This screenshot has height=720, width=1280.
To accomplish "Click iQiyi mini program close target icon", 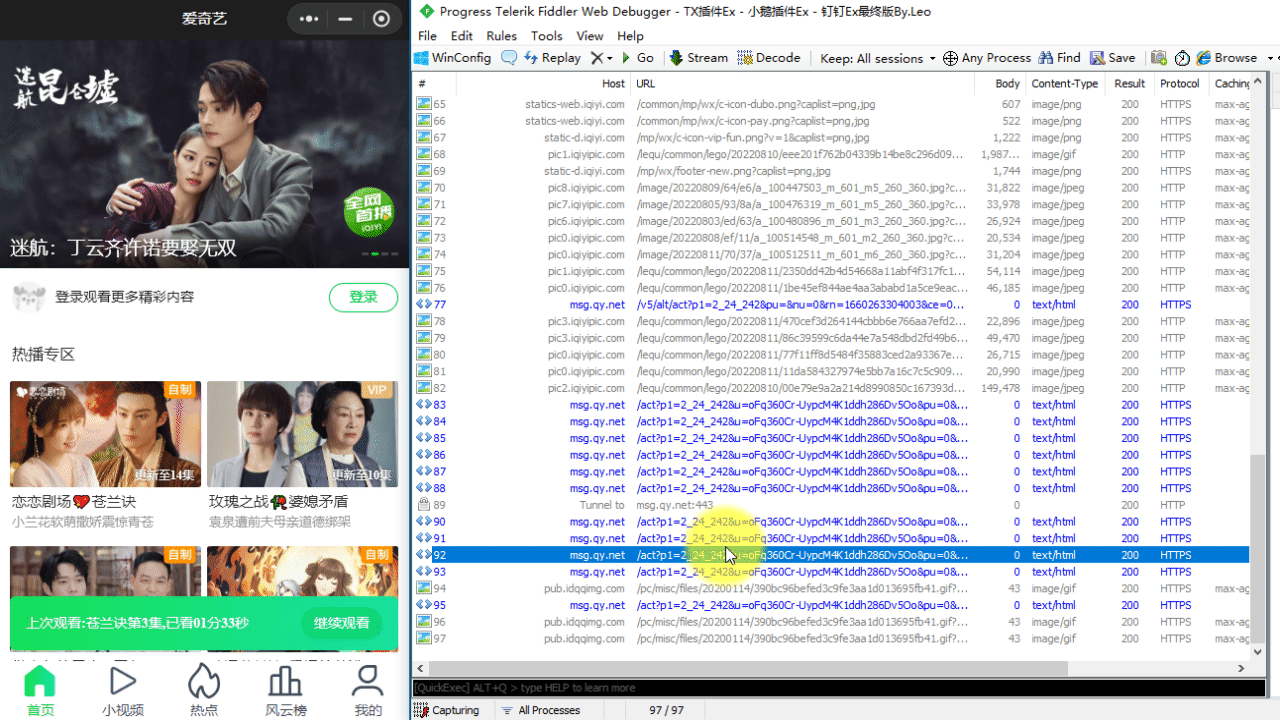I will 381,19.
